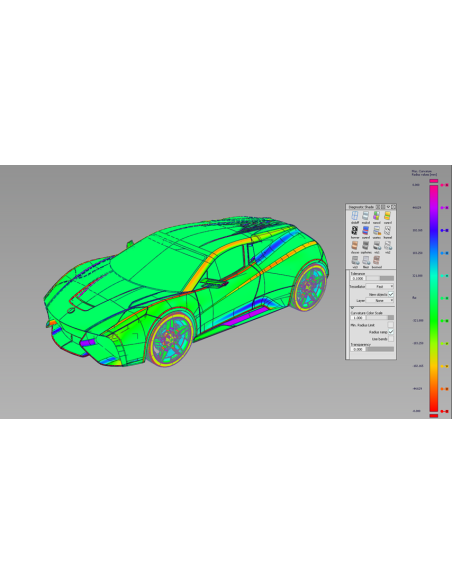Click the pink swatch above the color ramp
Viewport: 452px width, 584px height.
(434, 181)
